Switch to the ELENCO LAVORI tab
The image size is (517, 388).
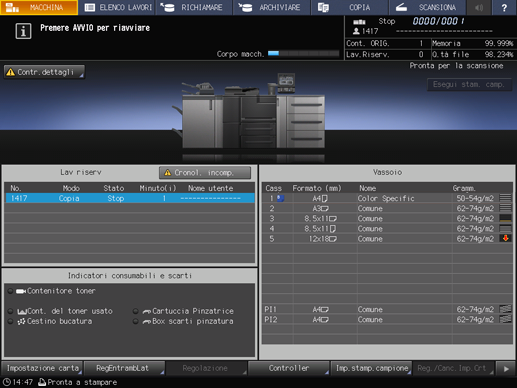[x=117, y=7]
